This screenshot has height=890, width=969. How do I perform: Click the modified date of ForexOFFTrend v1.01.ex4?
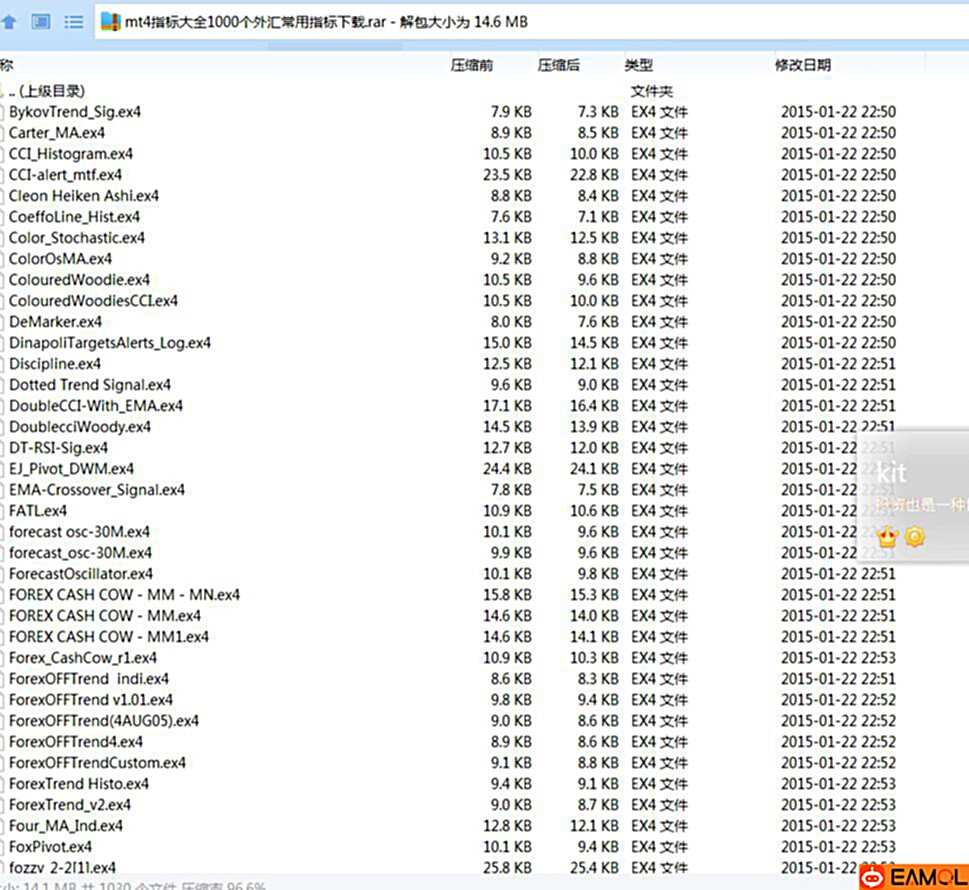[x=838, y=700]
